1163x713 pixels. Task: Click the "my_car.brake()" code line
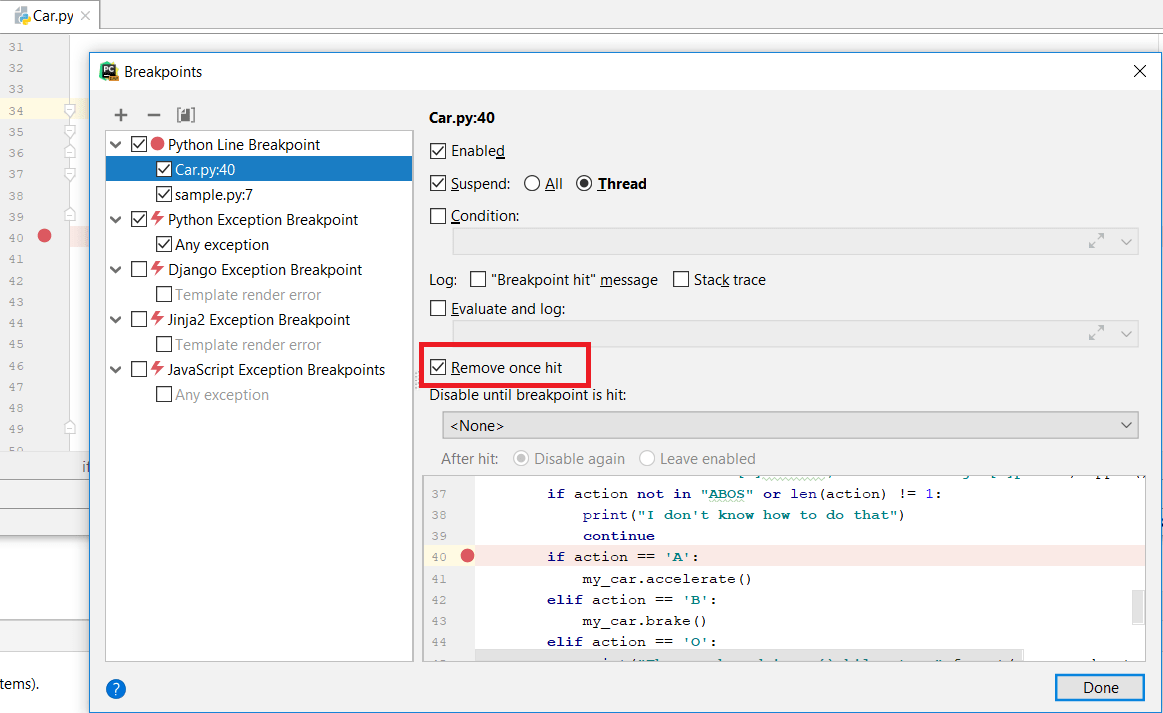[645, 620]
